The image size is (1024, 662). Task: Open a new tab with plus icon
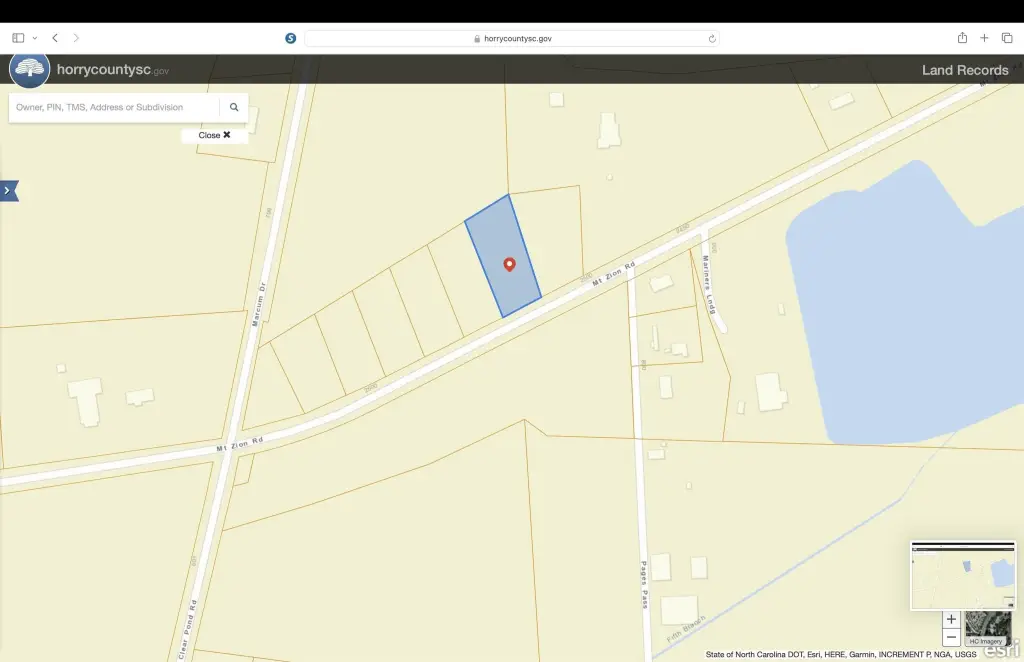tap(984, 38)
